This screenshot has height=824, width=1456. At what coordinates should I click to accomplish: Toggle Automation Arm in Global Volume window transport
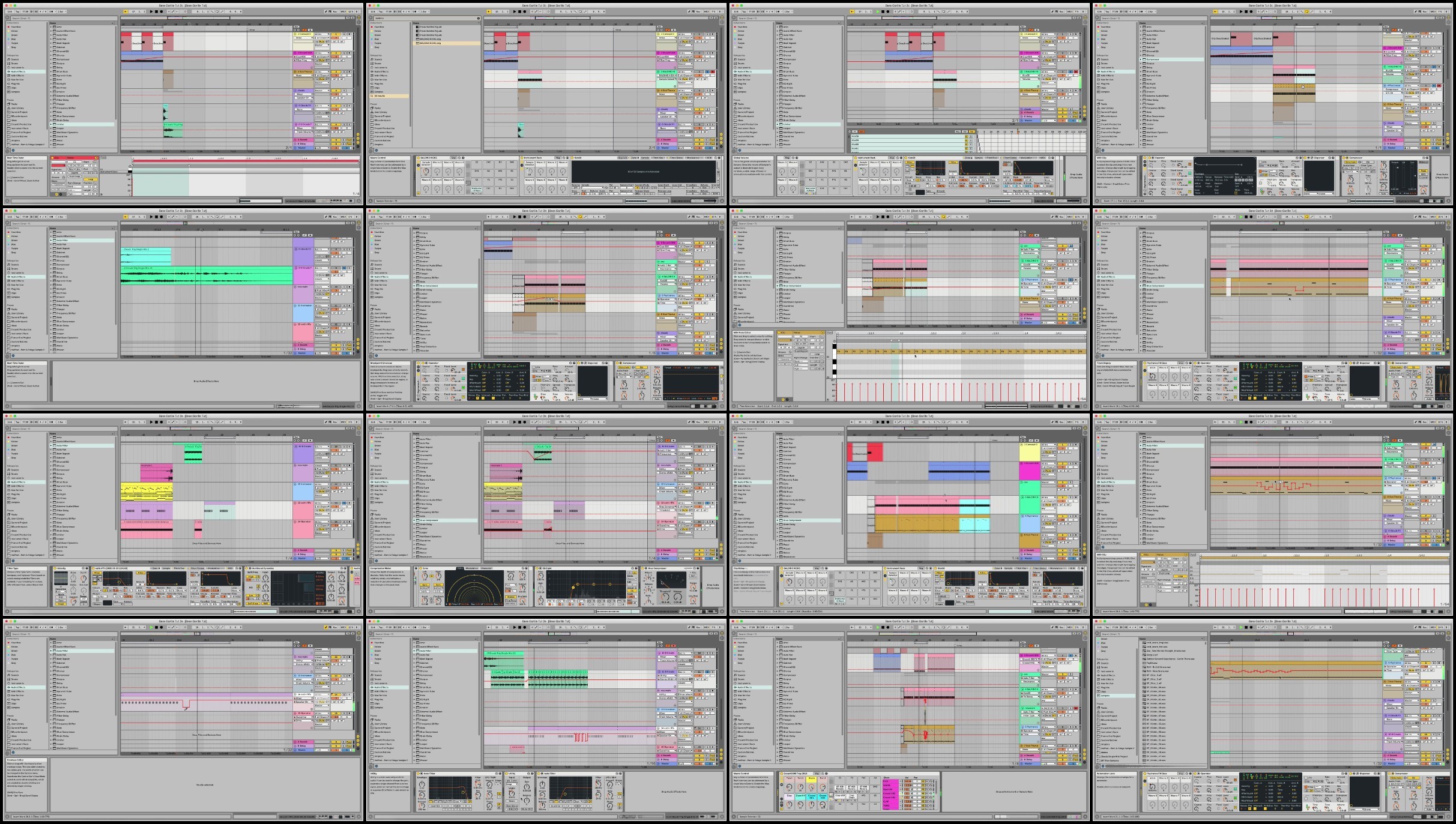pyautogui.click(x=900, y=11)
